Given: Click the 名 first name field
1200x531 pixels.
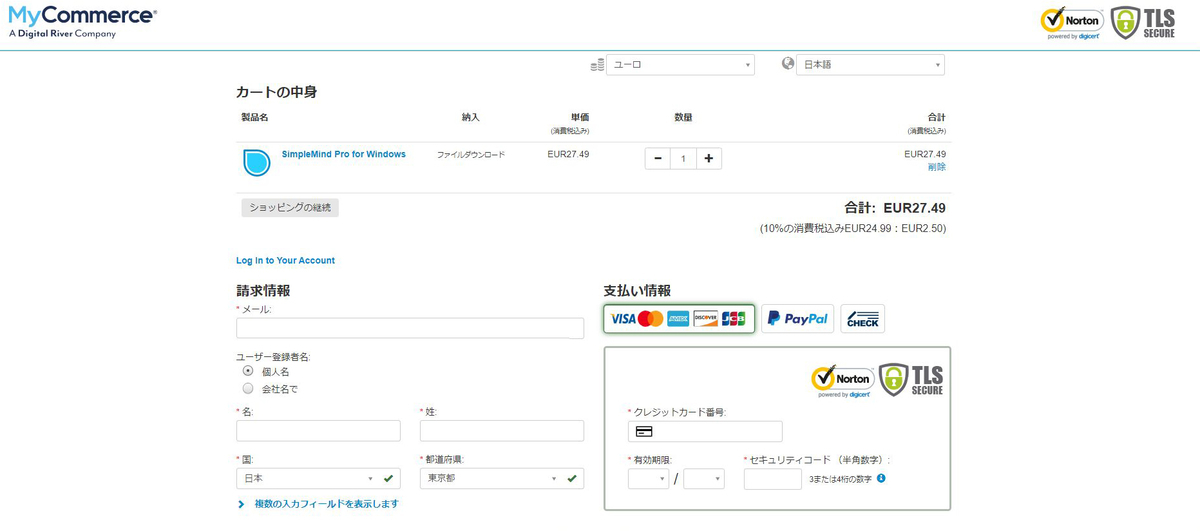Looking at the screenshot, I should click(318, 431).
